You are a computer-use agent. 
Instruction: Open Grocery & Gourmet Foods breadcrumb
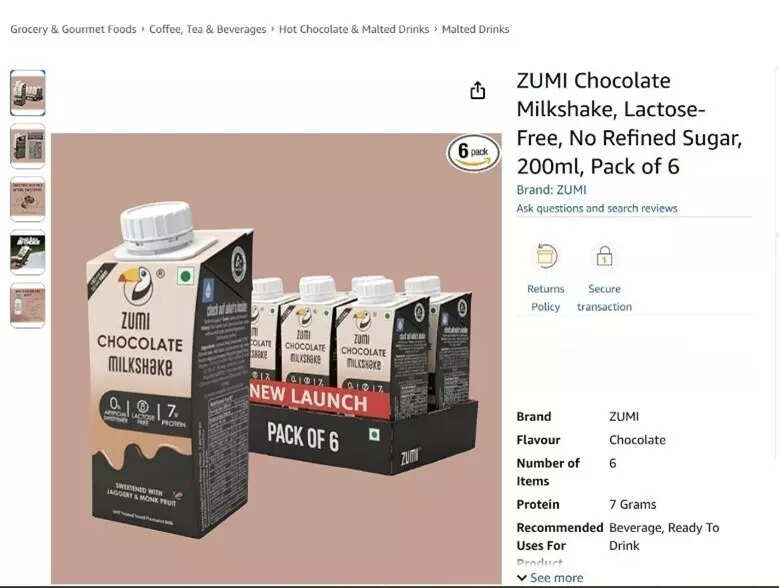pyautogui.click(x=73, y=29)
